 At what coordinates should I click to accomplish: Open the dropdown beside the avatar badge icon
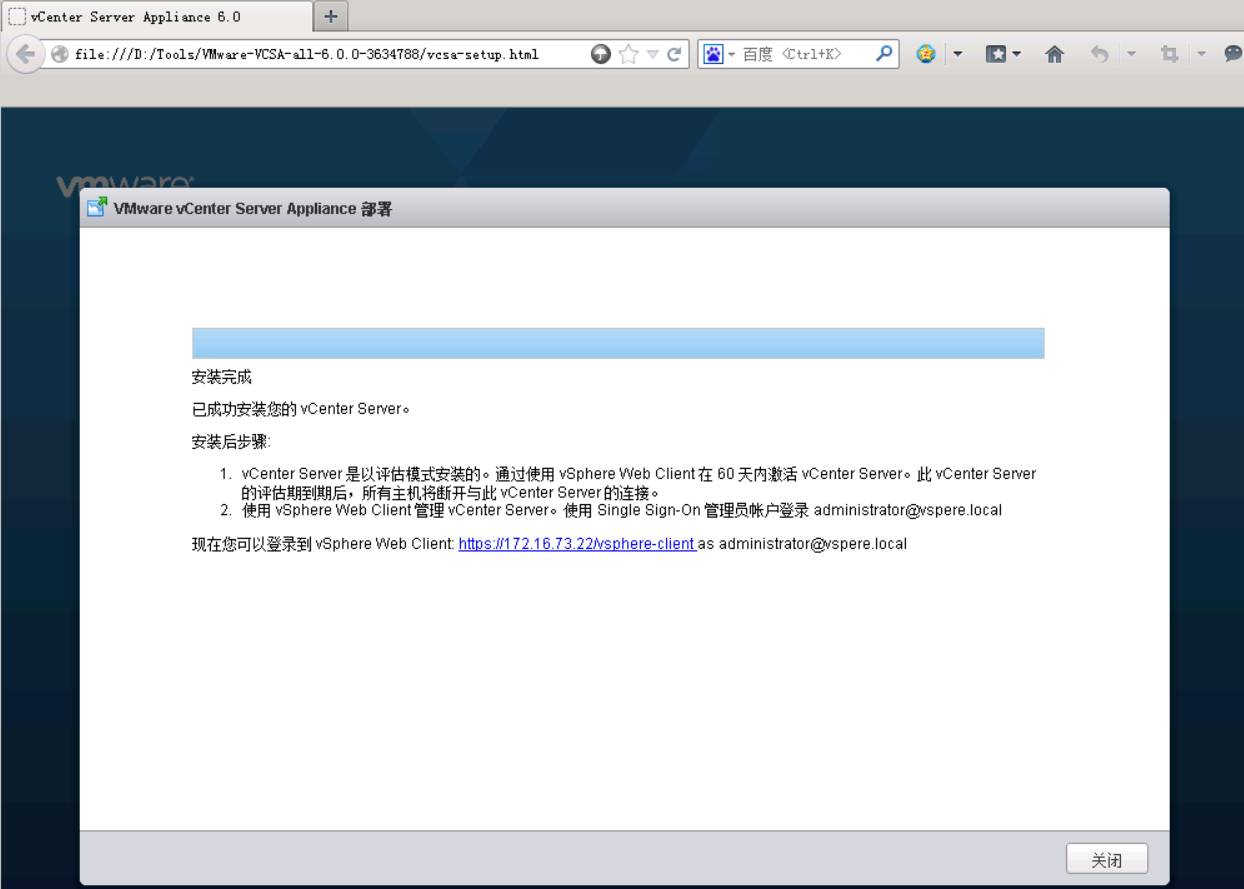coord(957,54)
